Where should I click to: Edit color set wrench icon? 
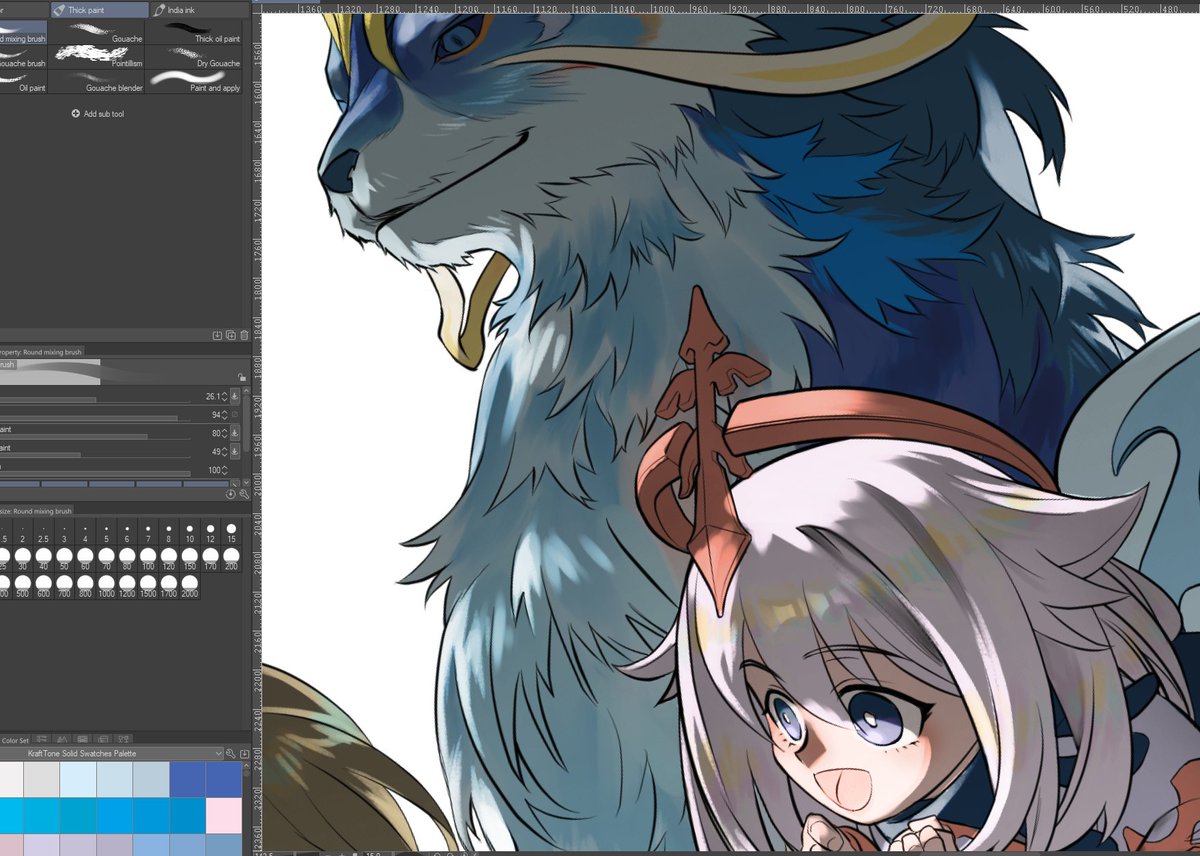tap(230, 754)
